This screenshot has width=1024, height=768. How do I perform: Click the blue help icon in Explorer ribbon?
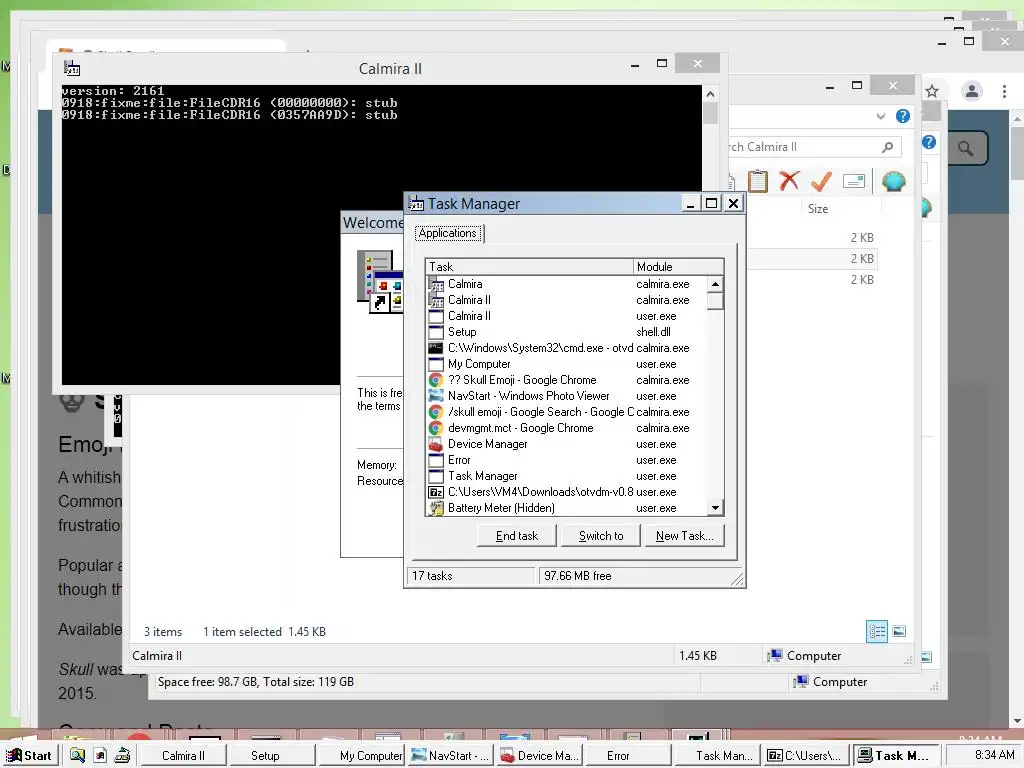pyautogui.click(x=903, y=116)
